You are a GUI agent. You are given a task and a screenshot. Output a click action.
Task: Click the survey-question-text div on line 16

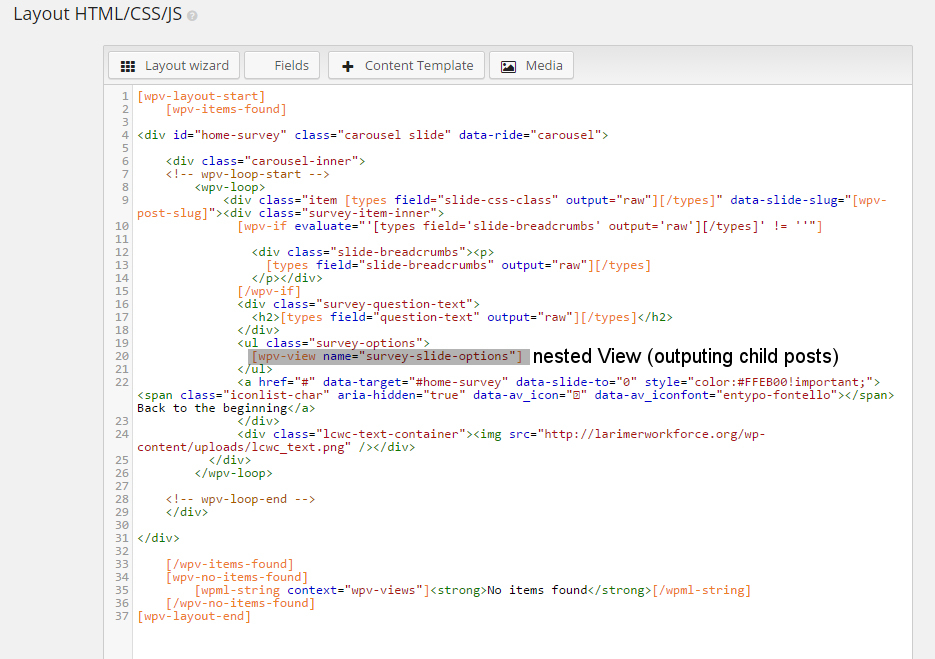tap(358, 304)
